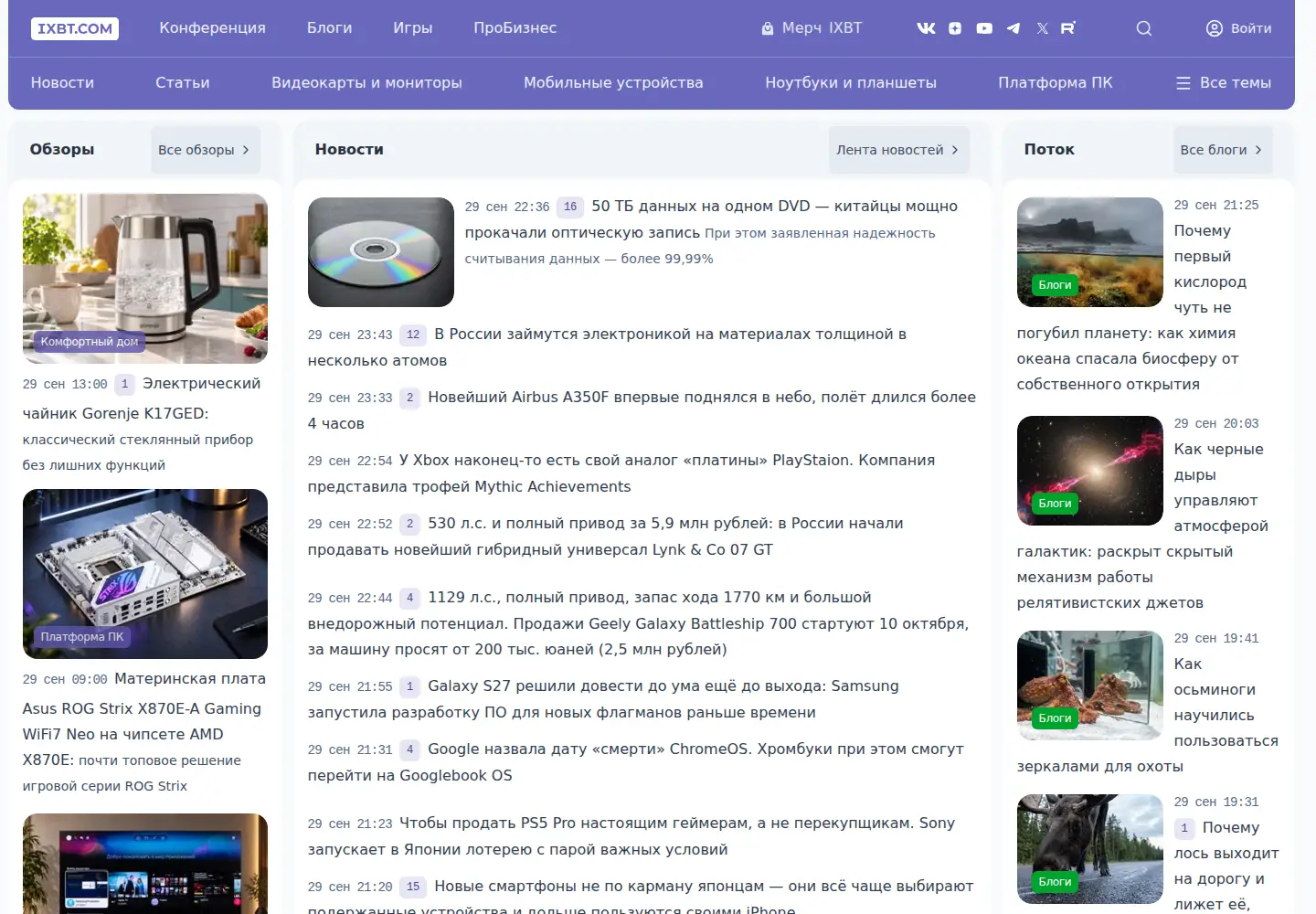Image resolution: width=1316 pixels, height=914 pixels.
Task: Click comment badge of moose blog post
Action: (1184, 828)
